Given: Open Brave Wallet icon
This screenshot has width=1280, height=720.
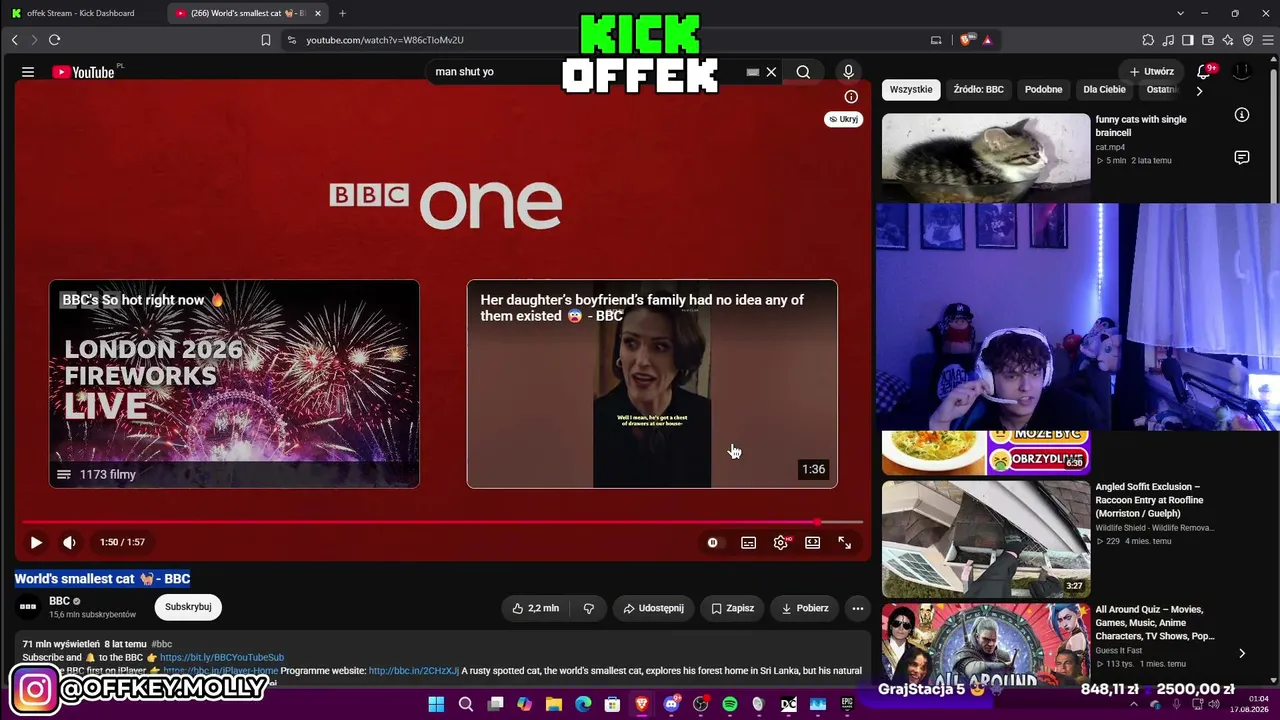Looking at the screenshot, I should coord(1208,40).
